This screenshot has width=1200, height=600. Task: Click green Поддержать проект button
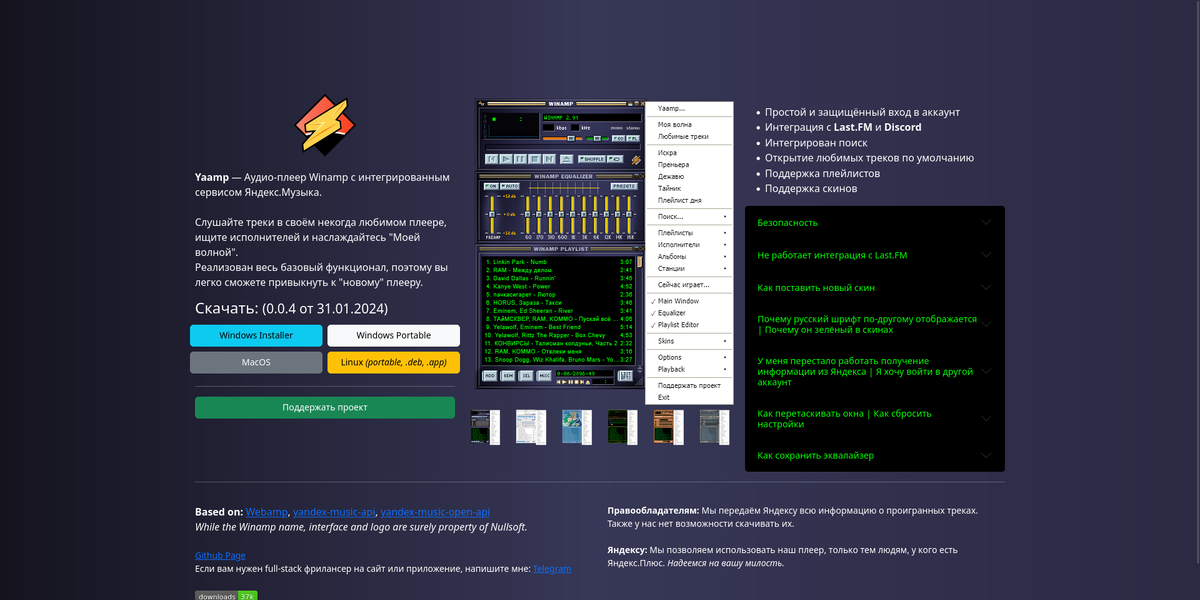pos(325,407)
